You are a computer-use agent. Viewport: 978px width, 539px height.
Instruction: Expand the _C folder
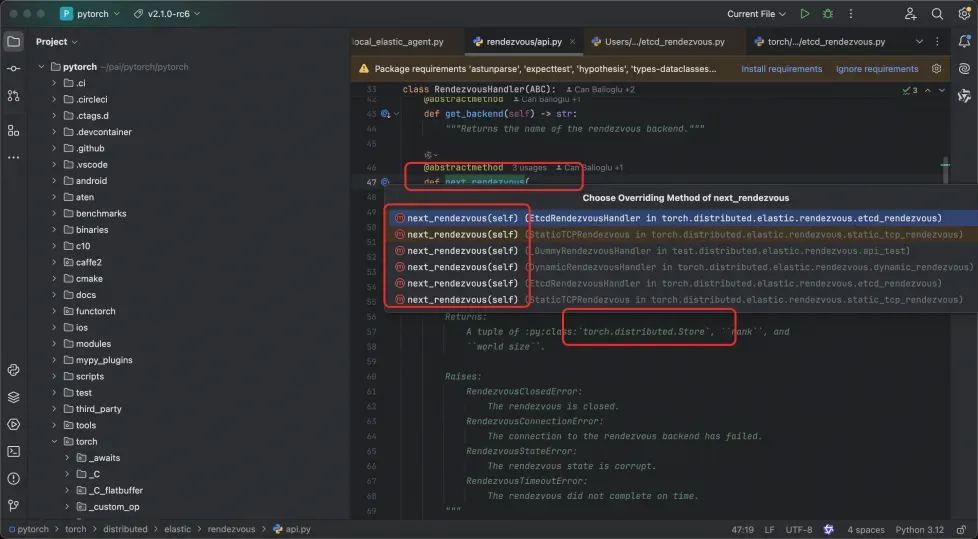coord(67,474)
